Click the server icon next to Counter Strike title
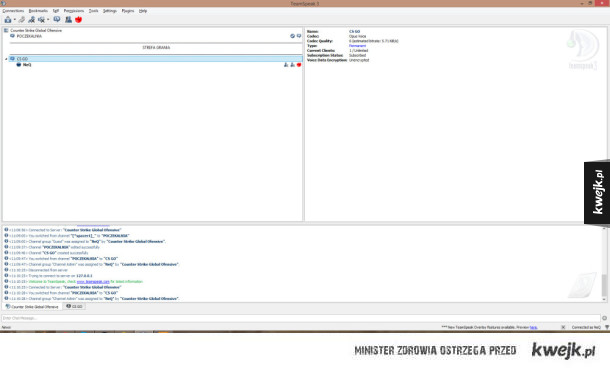Viewport: 610px width, 369px height. click(6, 30)
